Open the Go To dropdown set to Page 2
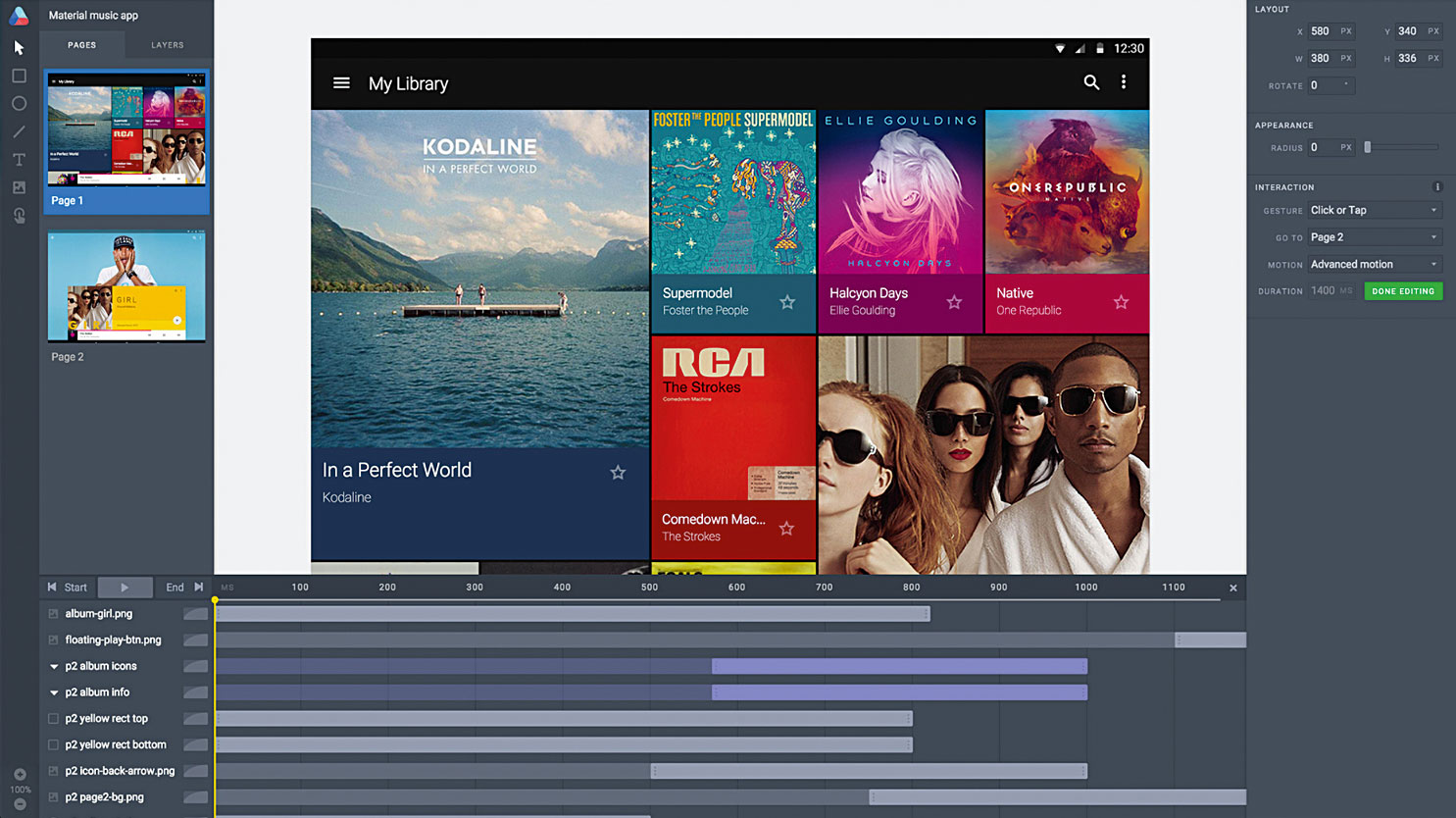Image resolution: width=1456 pixels, height=818 pixels. click(x=1373, y=236)
